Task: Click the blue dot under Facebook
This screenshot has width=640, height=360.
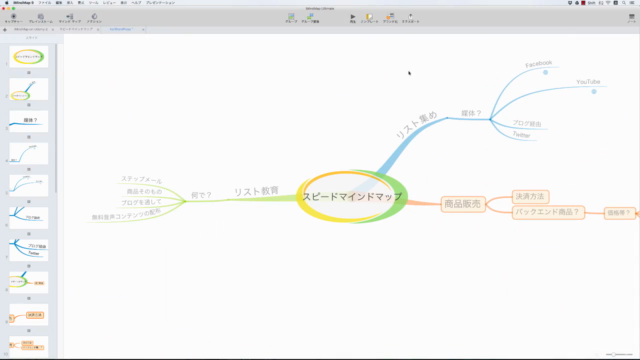Action: (x=545, y=73)
